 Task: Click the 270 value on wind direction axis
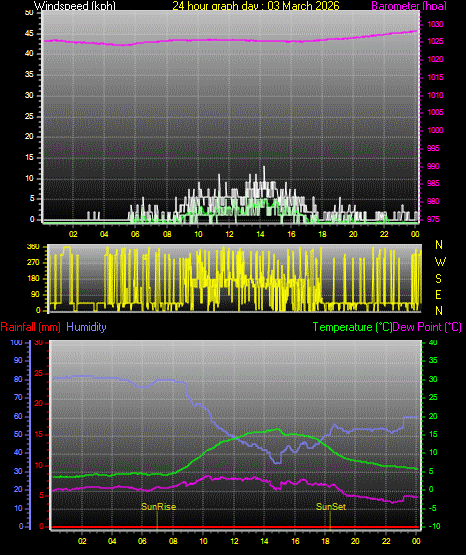pyautogui.click(x=33, y=263)
